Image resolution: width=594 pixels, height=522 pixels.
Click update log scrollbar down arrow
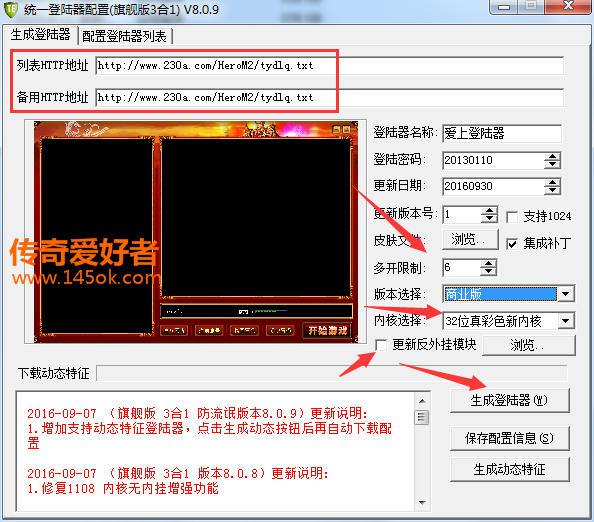(x=422, y=503)
